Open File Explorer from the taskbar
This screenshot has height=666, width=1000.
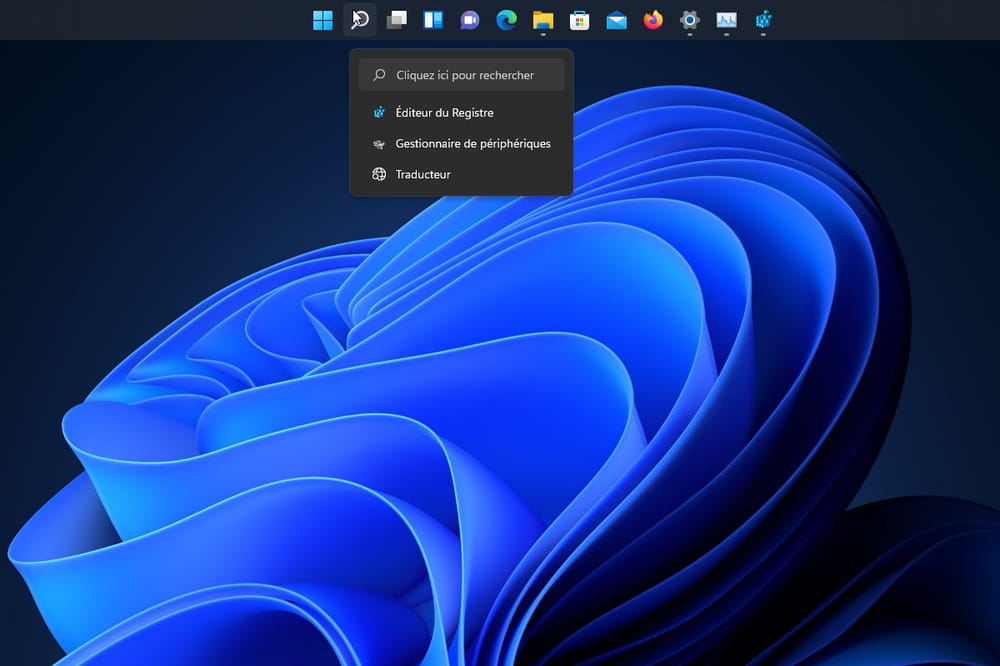click(x=543, y=20)
